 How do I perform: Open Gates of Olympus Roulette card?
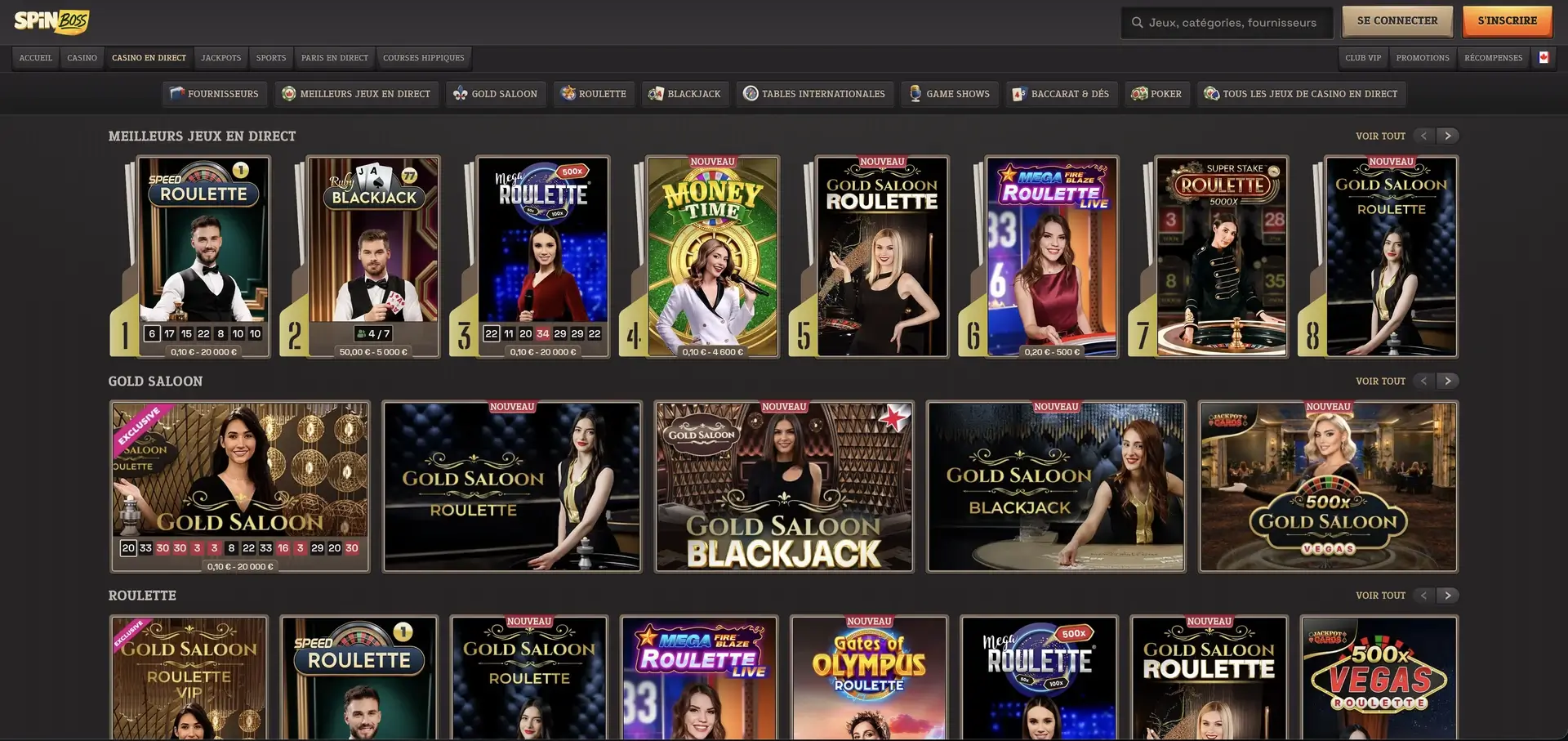click(x=869, y=677)
